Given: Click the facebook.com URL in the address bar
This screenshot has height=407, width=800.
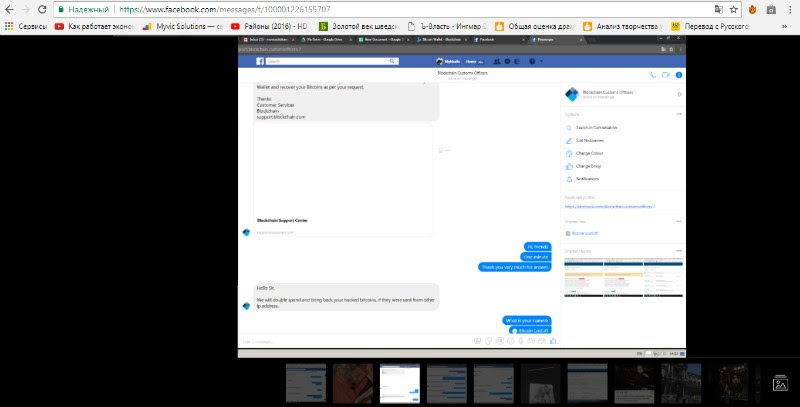Looking at the screenshot, I should [x=224, y=9].
